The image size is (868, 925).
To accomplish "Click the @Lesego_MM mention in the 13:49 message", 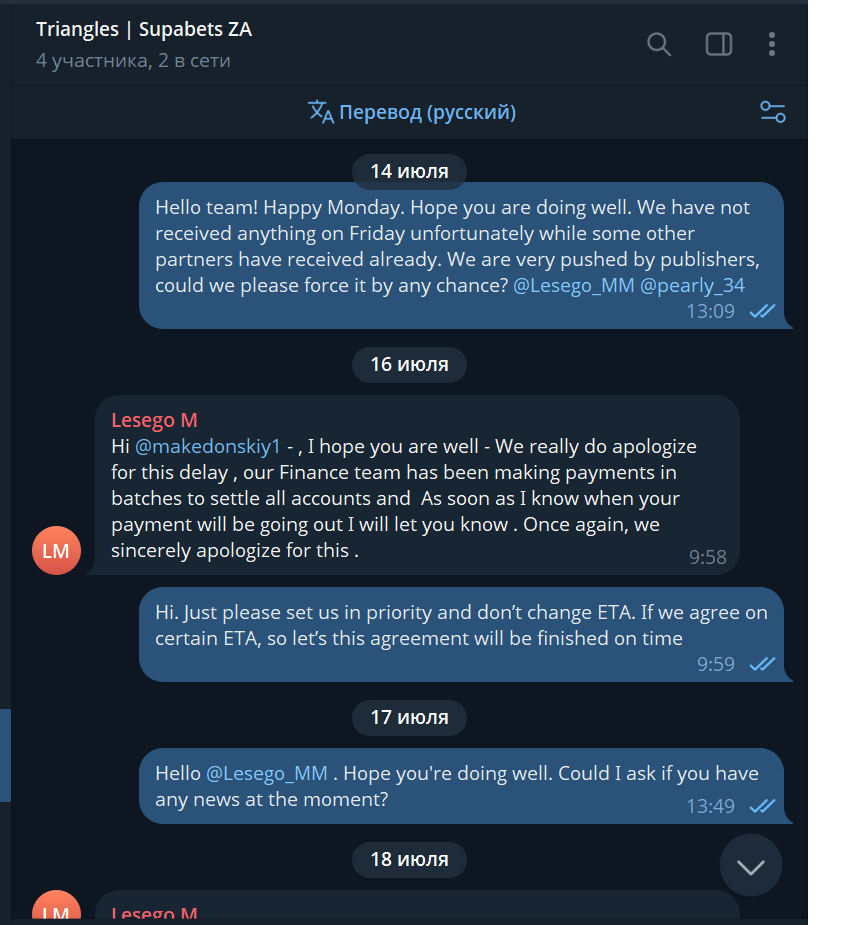I will [x=267, y=774].
